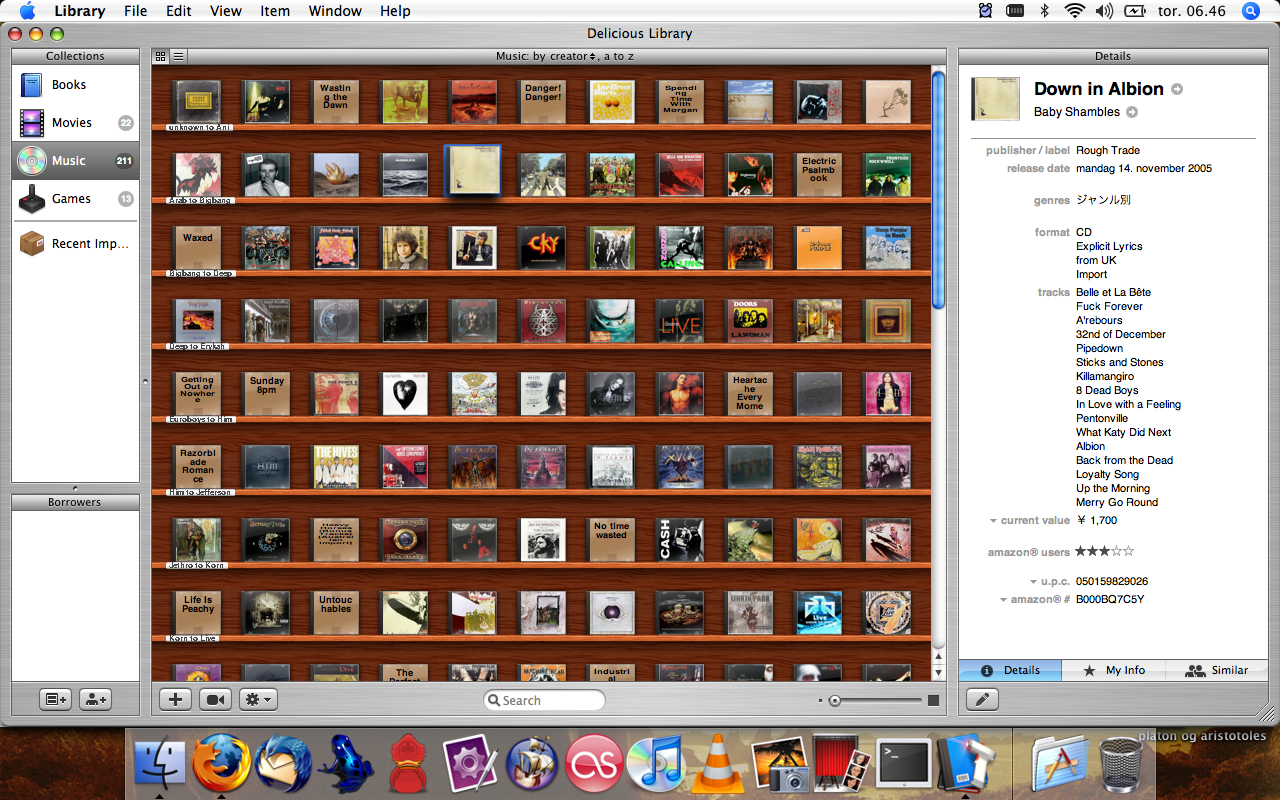Click the shelf vertical scrollbar thumb

tap(938, 190)
